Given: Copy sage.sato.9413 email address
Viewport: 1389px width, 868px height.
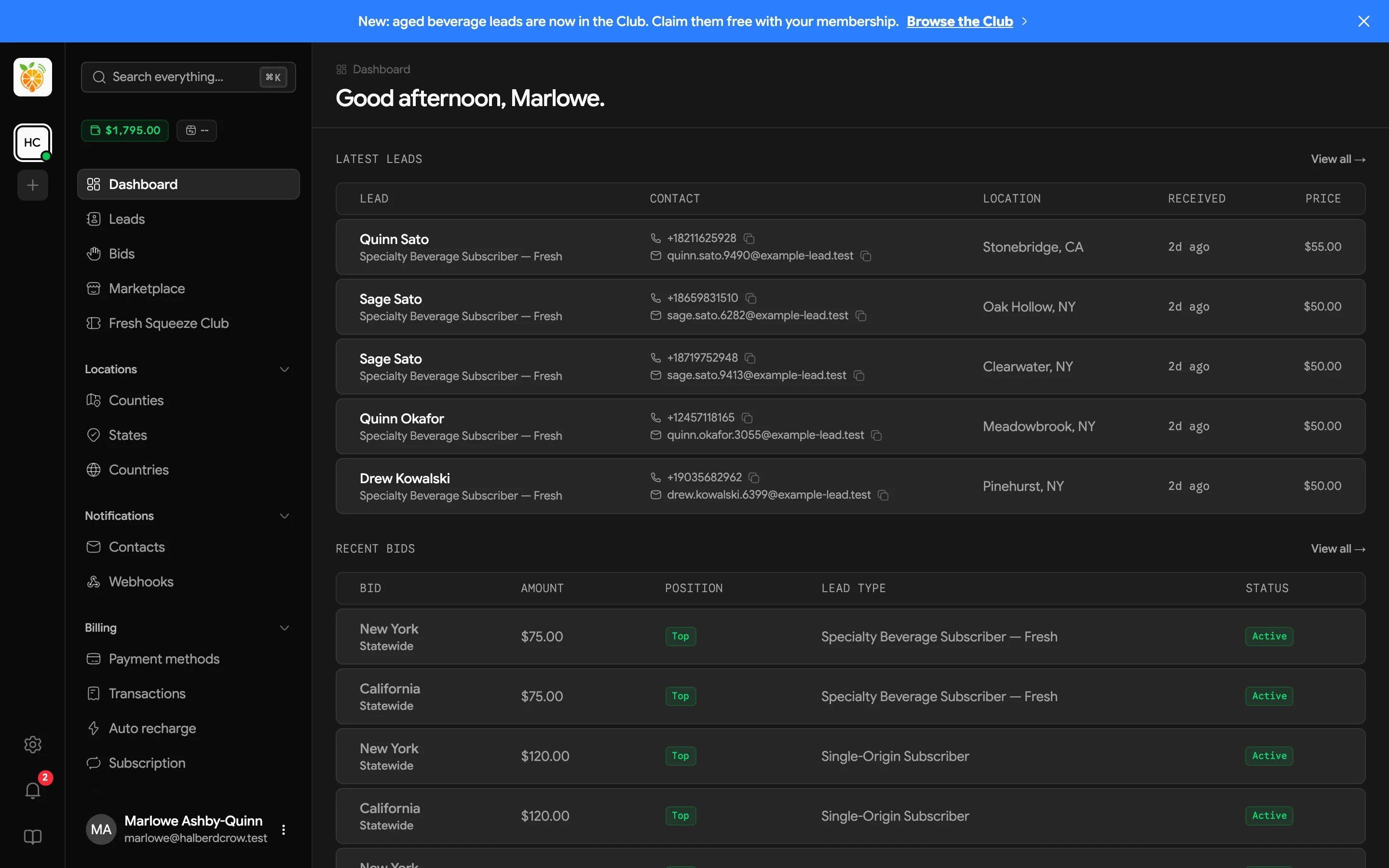Looking at the screenshot, I should pos(859,376).
